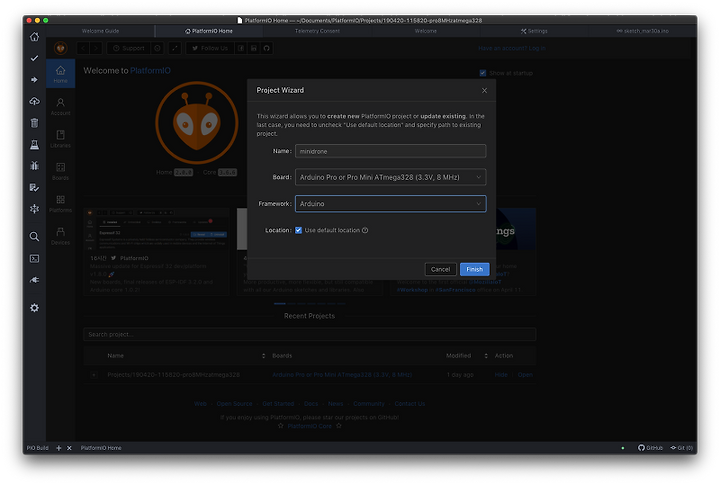Viewport: 720px width, 485px height.
Task: Open Account section in PIO Home sidebar
Action: (61, 107)
